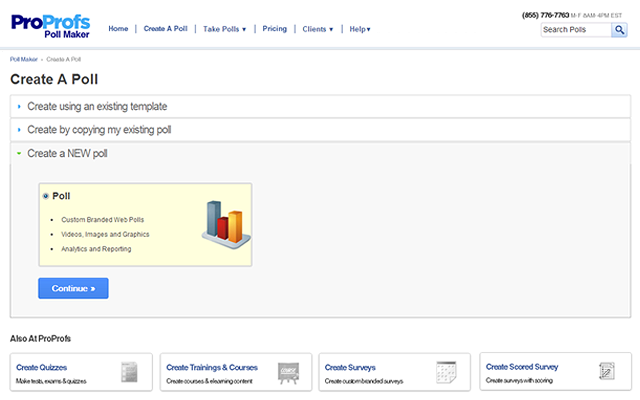Image resolution: width=640 pixels, height=400 pixels.
Task: Expand Create by copying my existing poll
Action: coord(99,130)
